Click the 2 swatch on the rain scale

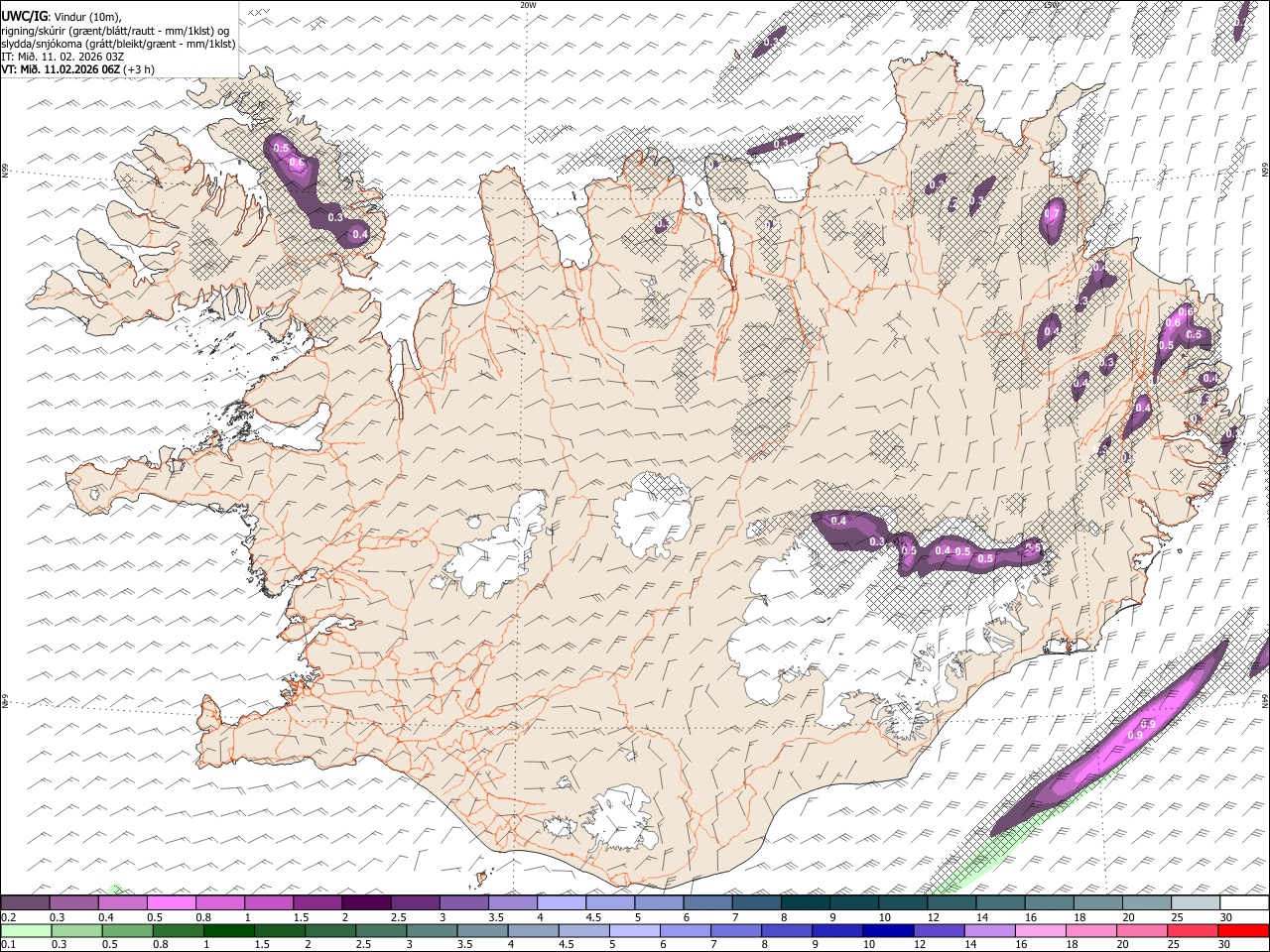click(x=332, y=930)
